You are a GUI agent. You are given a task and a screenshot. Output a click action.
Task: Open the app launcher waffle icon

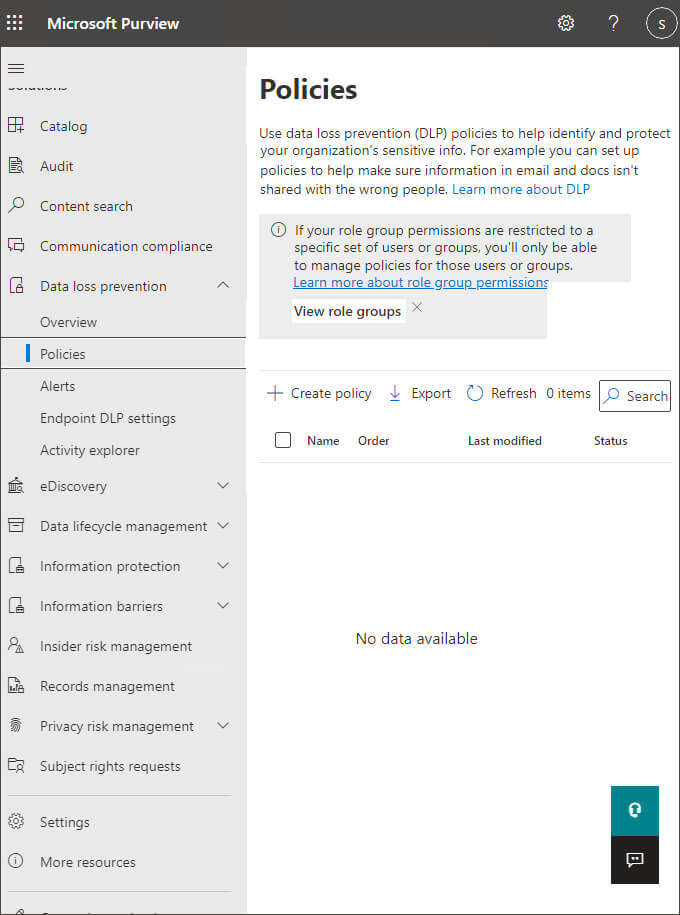click(x=15, y=23)
